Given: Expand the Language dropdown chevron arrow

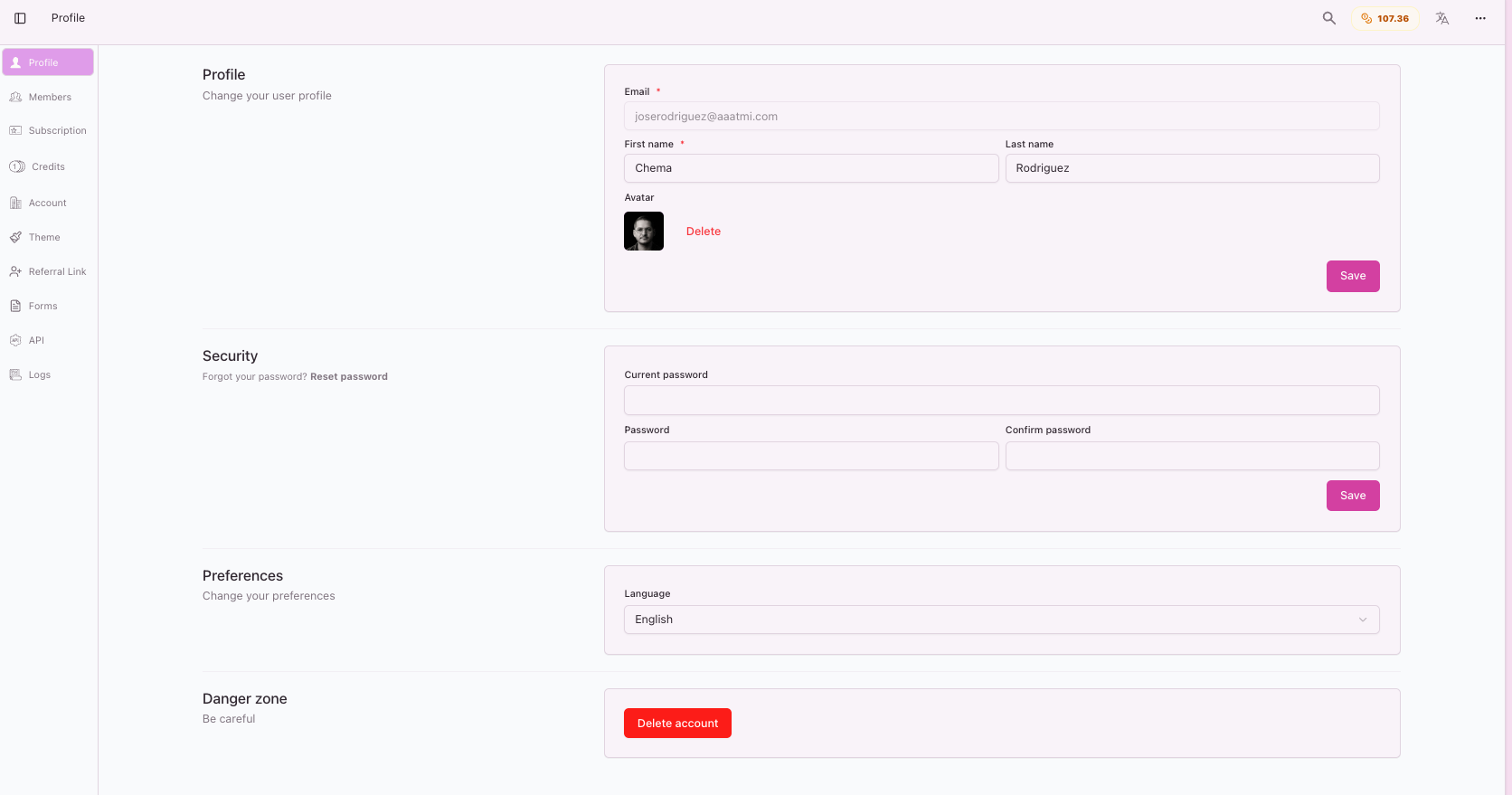Looking at the screenshot, I should point(1363,620).
